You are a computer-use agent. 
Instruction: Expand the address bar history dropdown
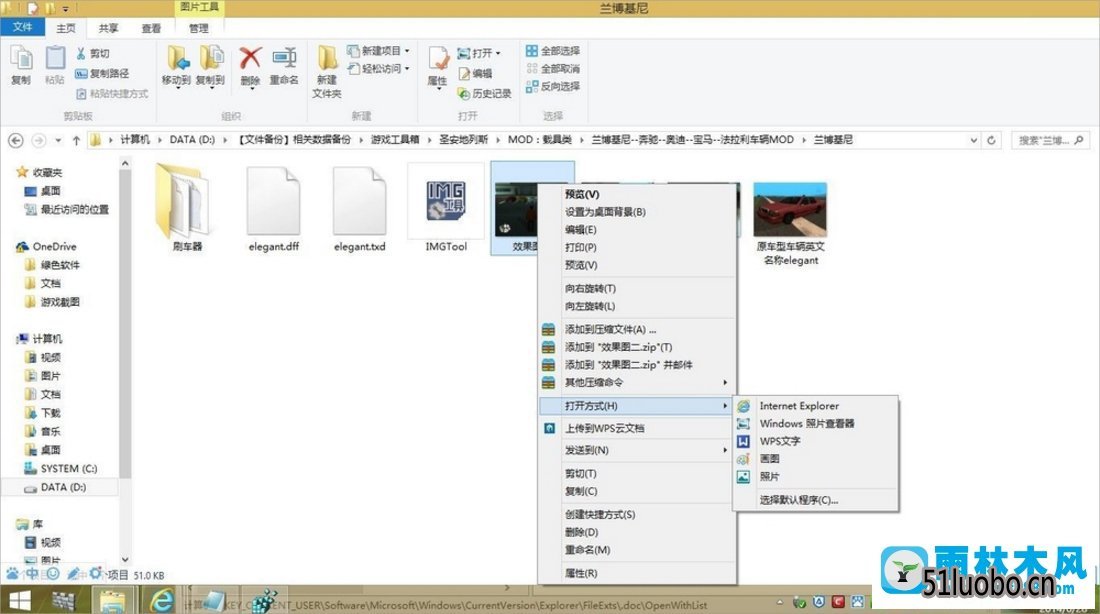[974, 140]
